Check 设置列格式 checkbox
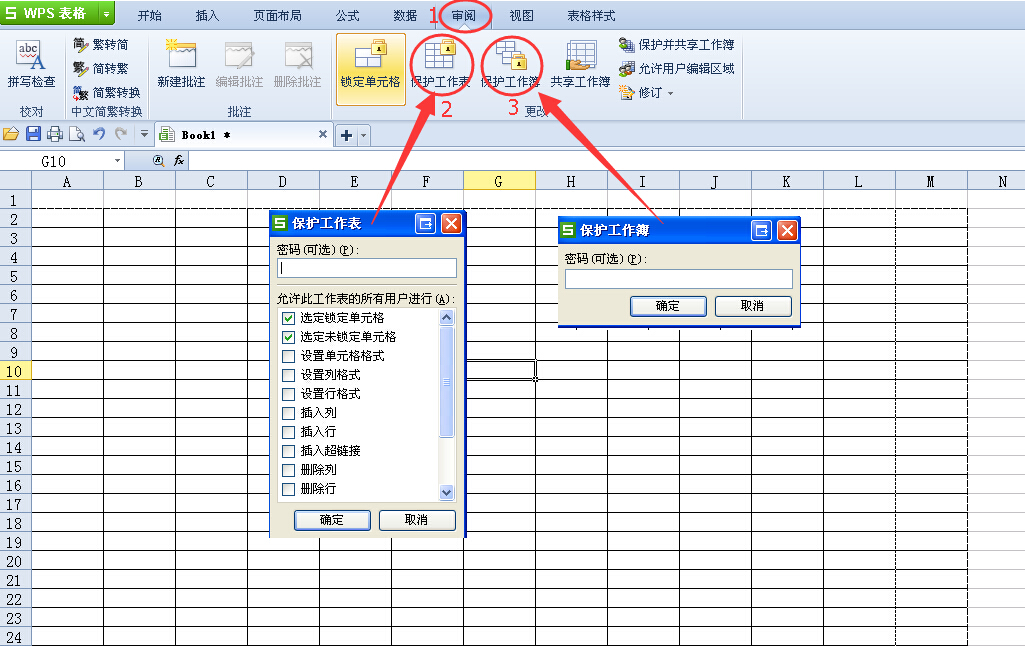The image size is (1025, 646). 288,375
